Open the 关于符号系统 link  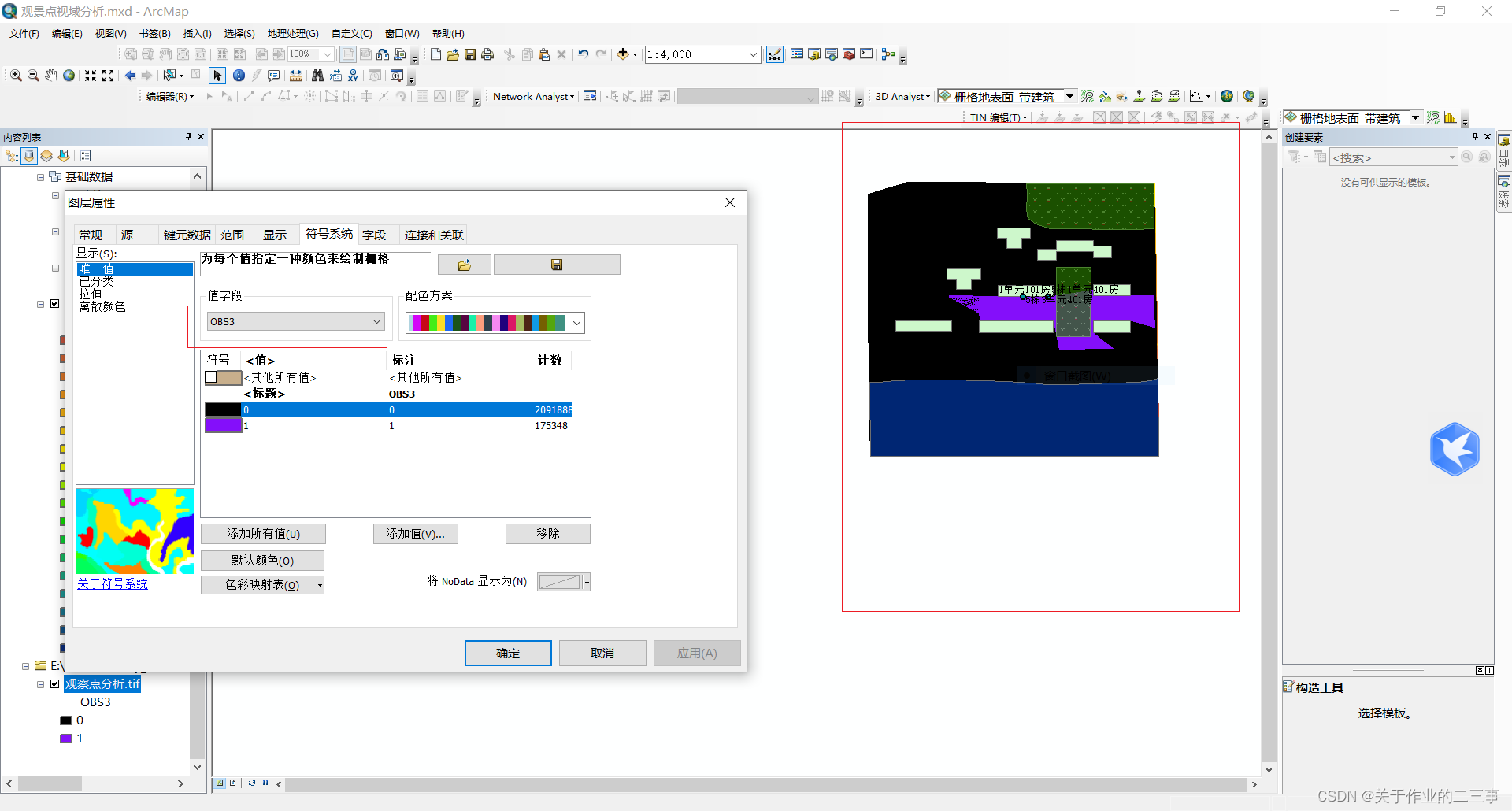tap(113, 583)
